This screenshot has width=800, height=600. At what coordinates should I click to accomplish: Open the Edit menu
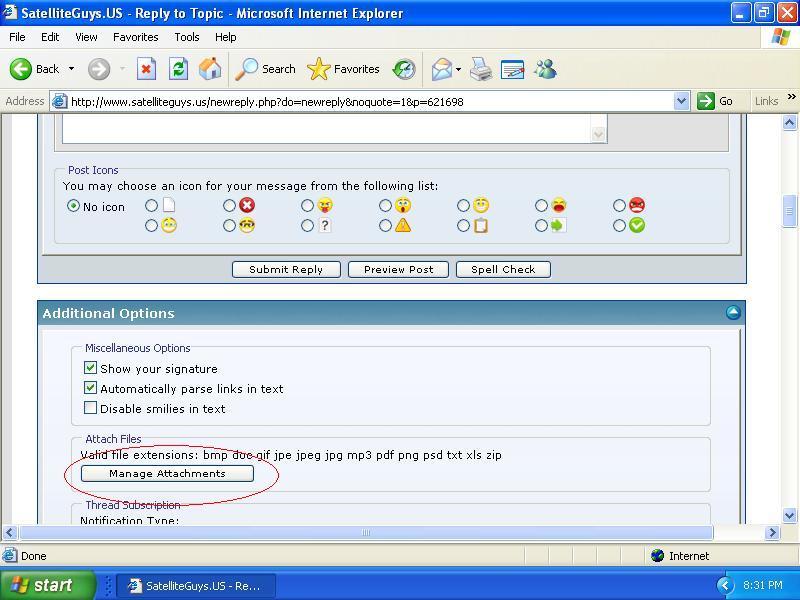pyautogui.click(x=50, y=37)
